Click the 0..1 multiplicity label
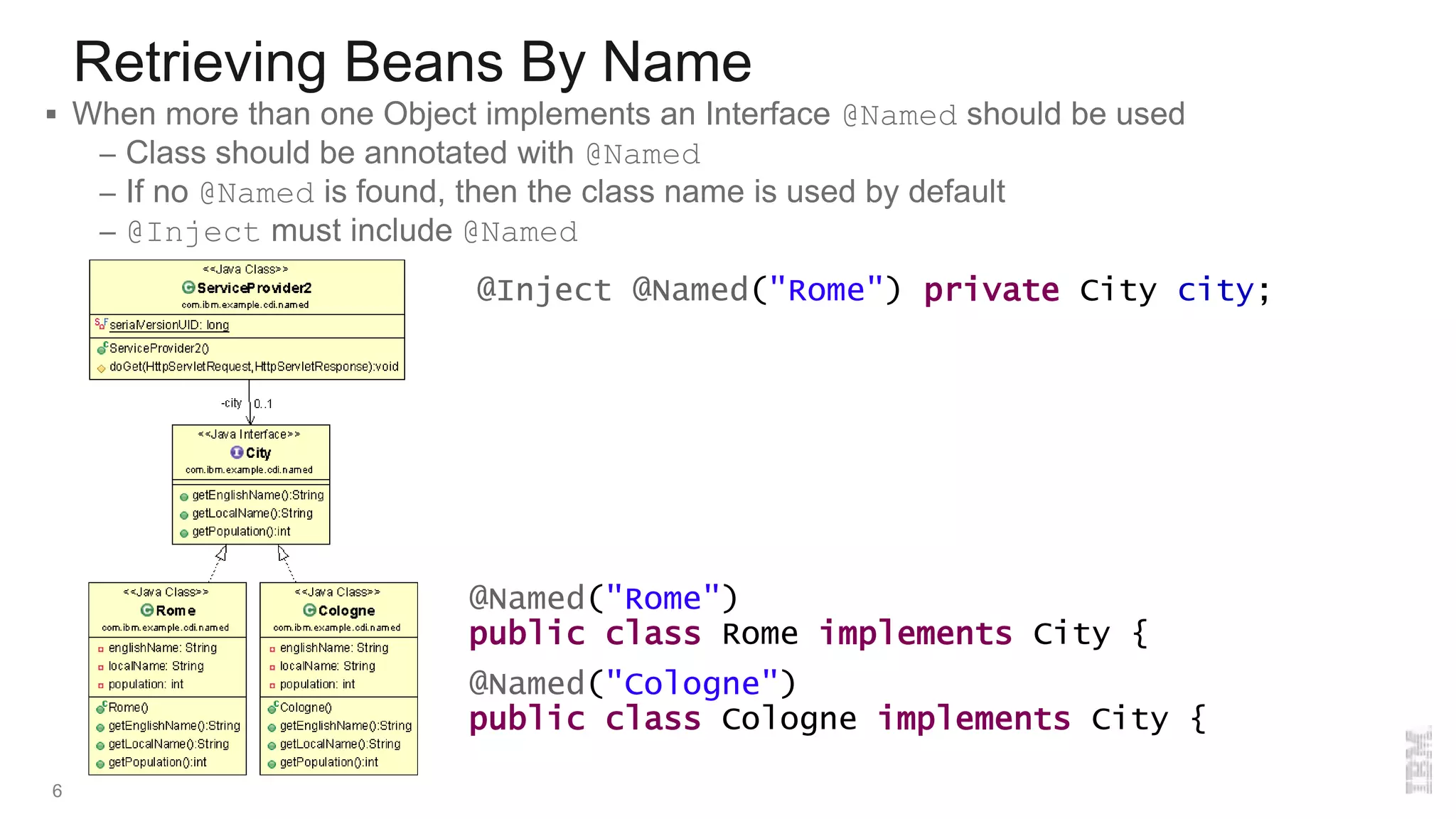Image resolution: width=1456 pixels, height=819 pixels. [x=263, y=404]
